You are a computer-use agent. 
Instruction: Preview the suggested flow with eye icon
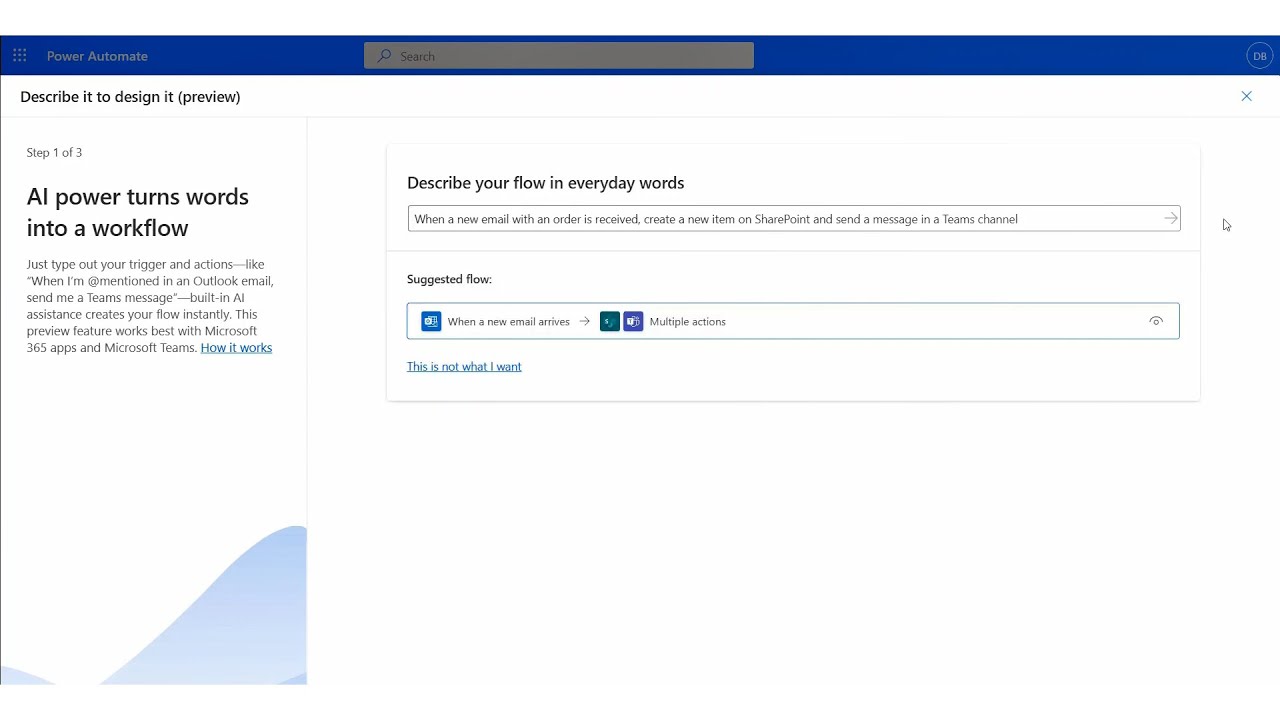(1156, 321)
